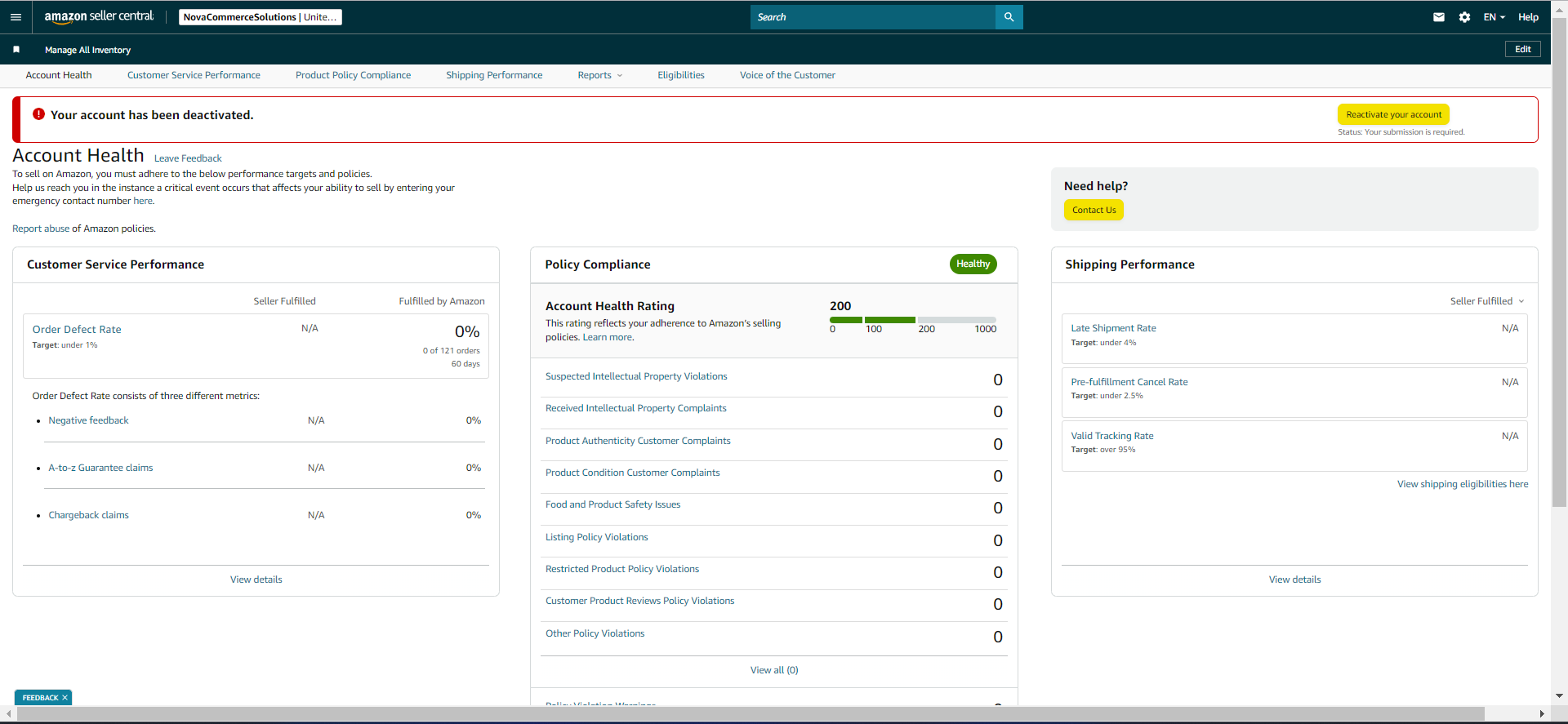This screenshot has width=1568, height=724.
Task: Open Late Shipment Rate link
Action: point(1113,328)
